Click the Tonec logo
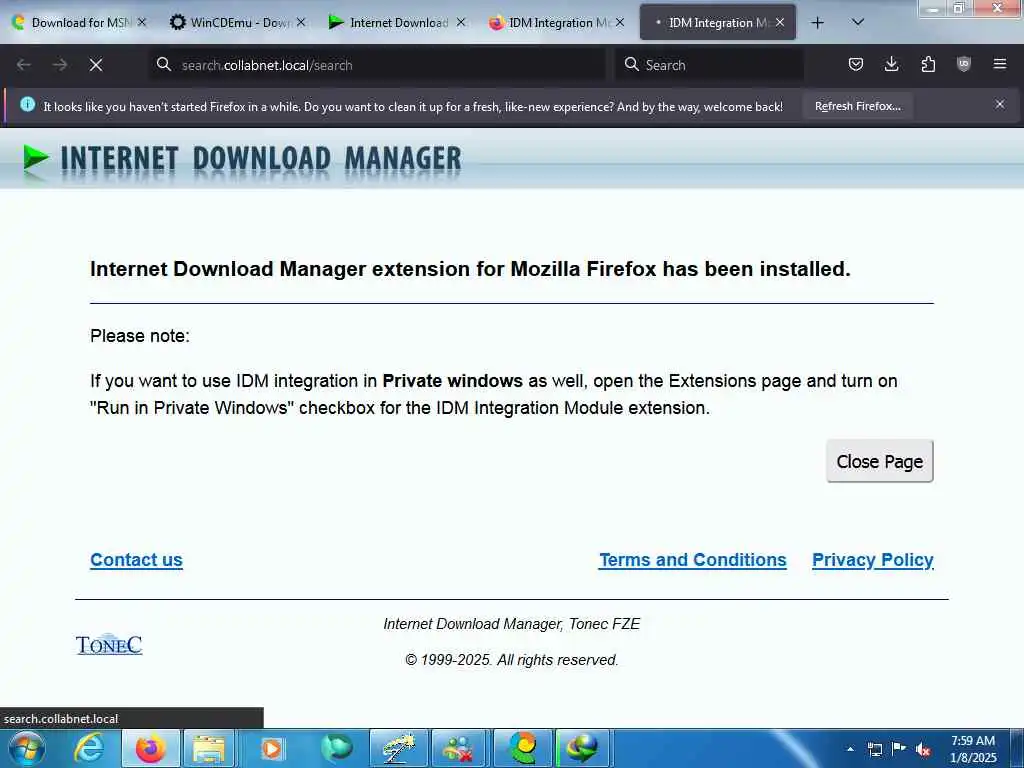 coord(109,644)
